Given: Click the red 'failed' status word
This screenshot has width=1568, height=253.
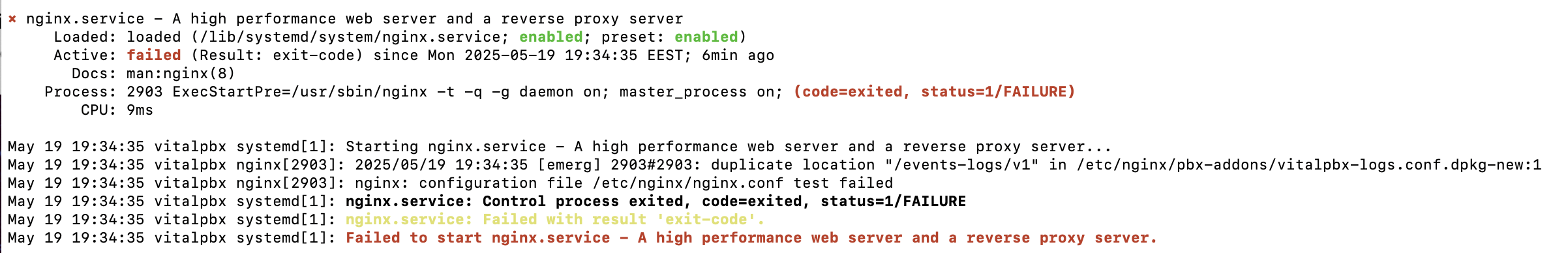Looking at the screenshot, I should pos(154,55).
